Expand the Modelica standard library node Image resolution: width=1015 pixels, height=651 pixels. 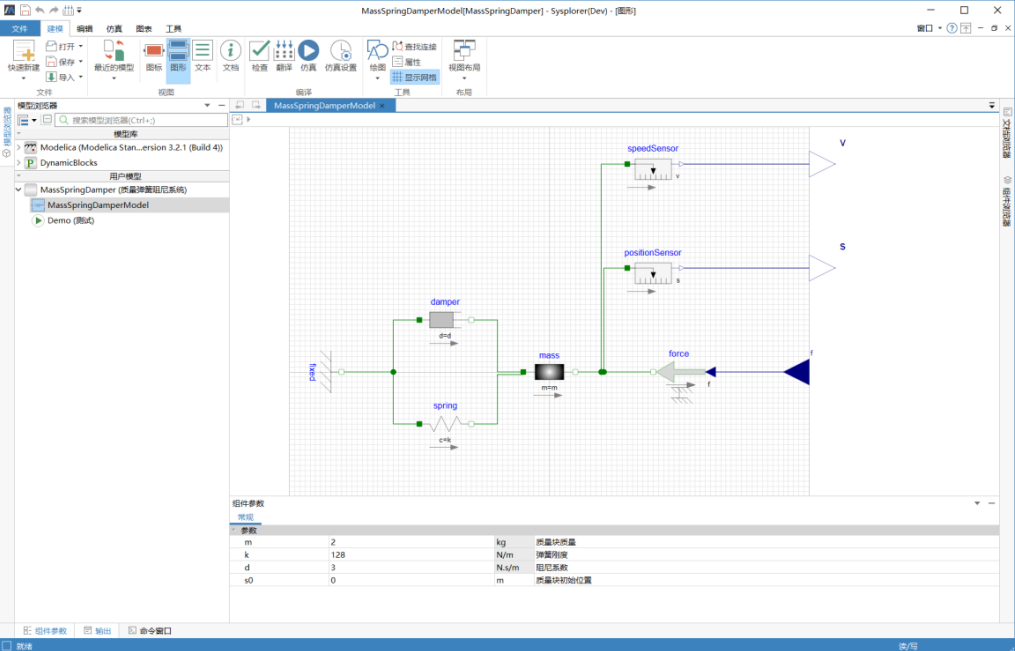(x=19, y=148)
